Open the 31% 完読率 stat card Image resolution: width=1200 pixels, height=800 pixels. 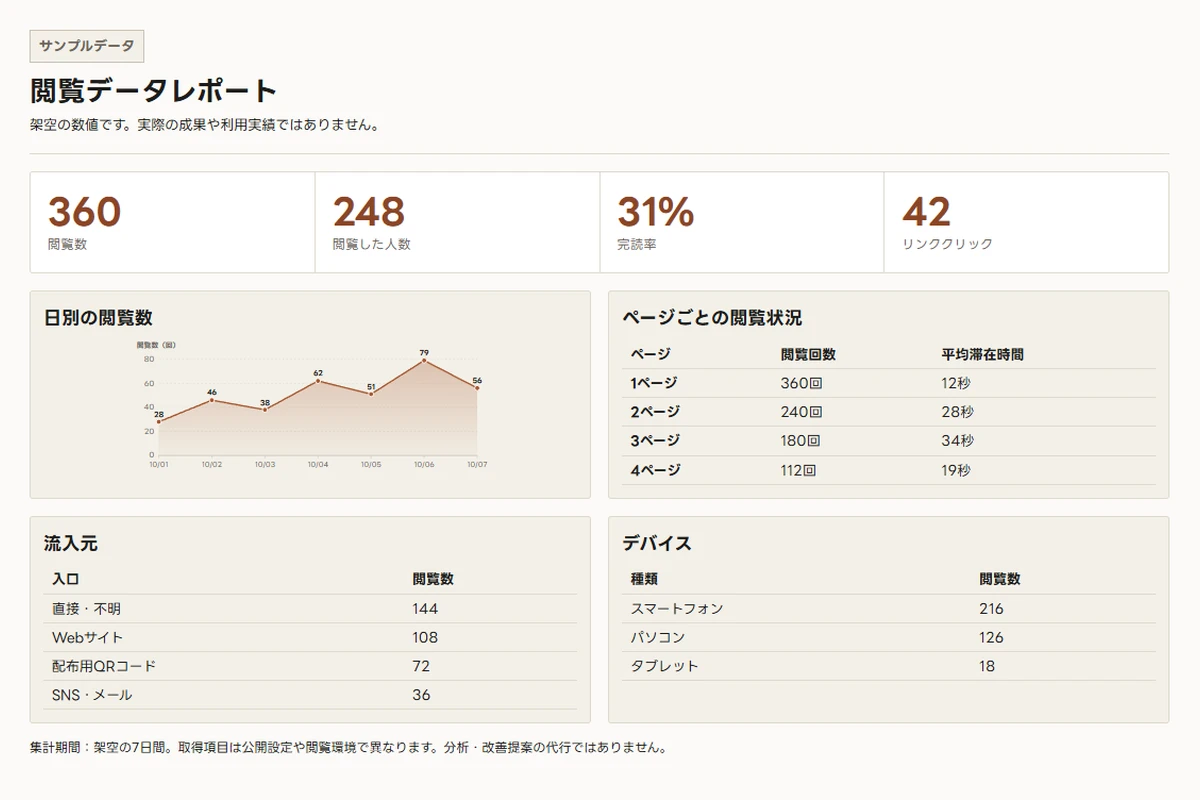742,222
